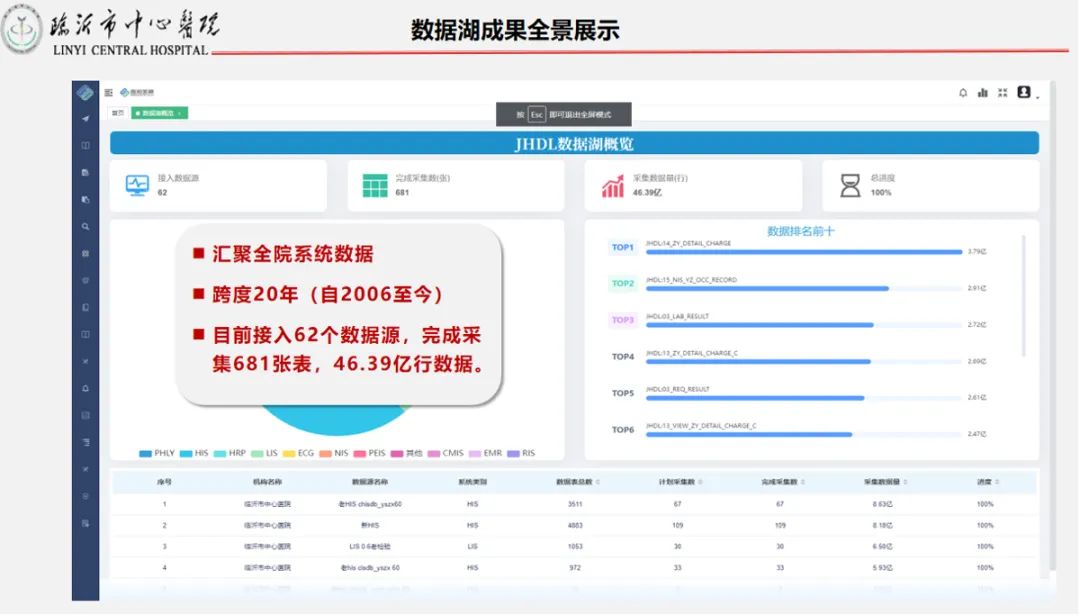
Task: Click the TOP1 JHDL14_ZY_DETAIL_CHARGE entry
Action: tap(688, 243)
